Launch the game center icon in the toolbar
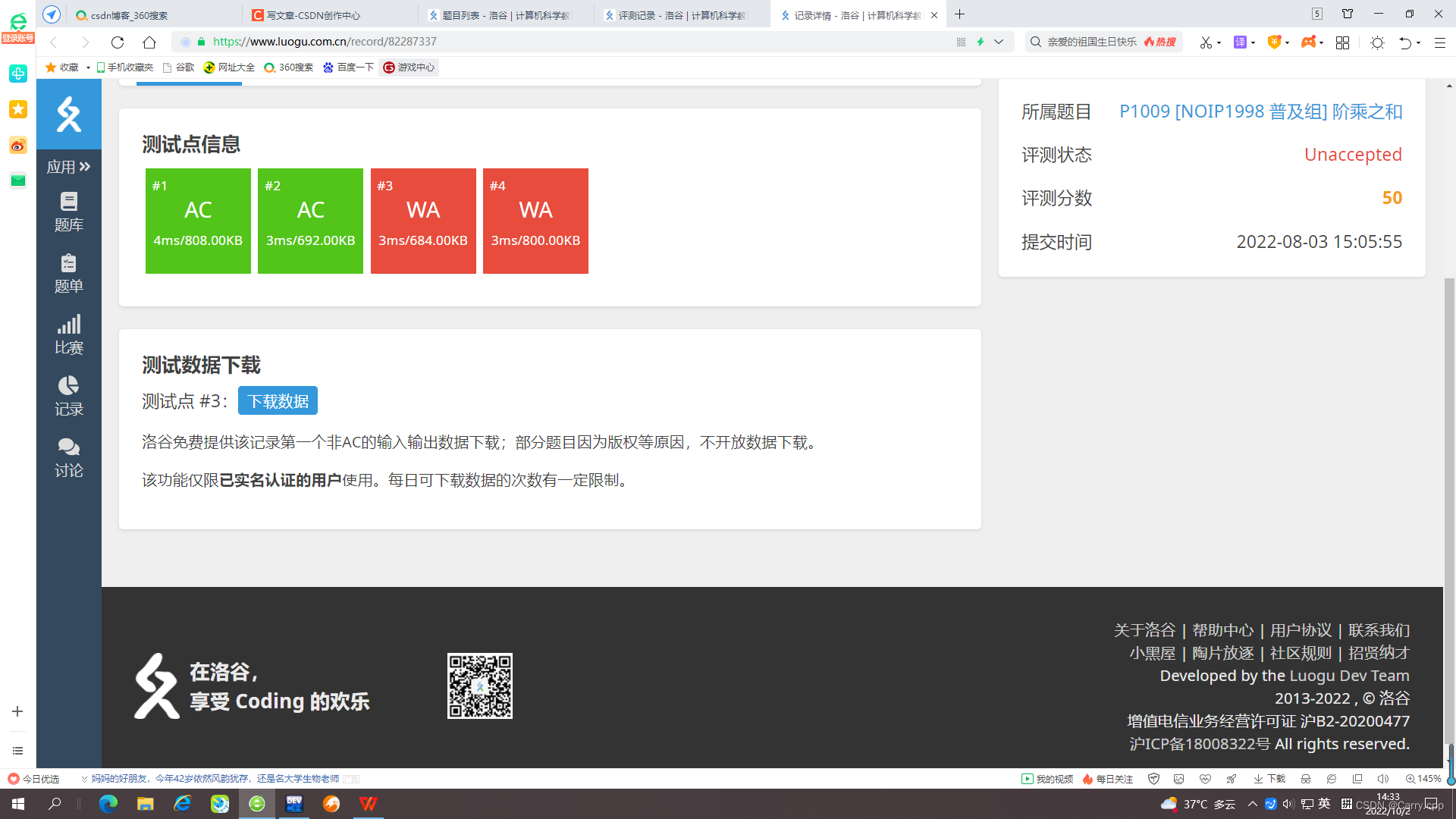The width and height of the screenshot is (1456, 819). point(1310,42)
